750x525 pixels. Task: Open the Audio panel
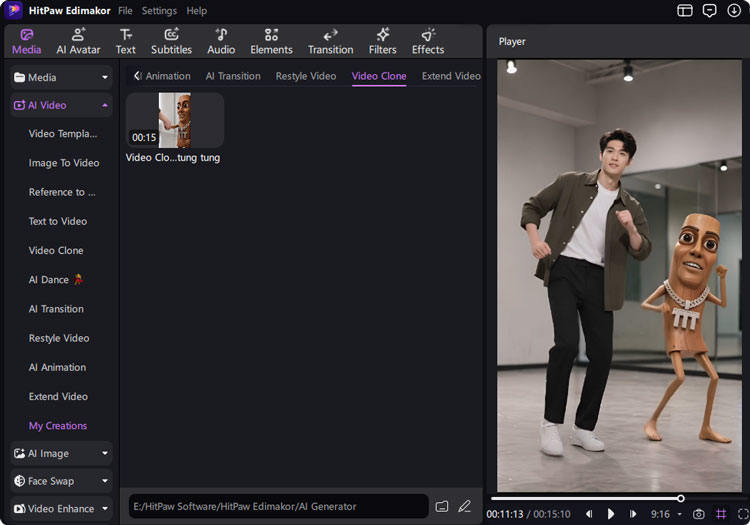tap(221, 42)
